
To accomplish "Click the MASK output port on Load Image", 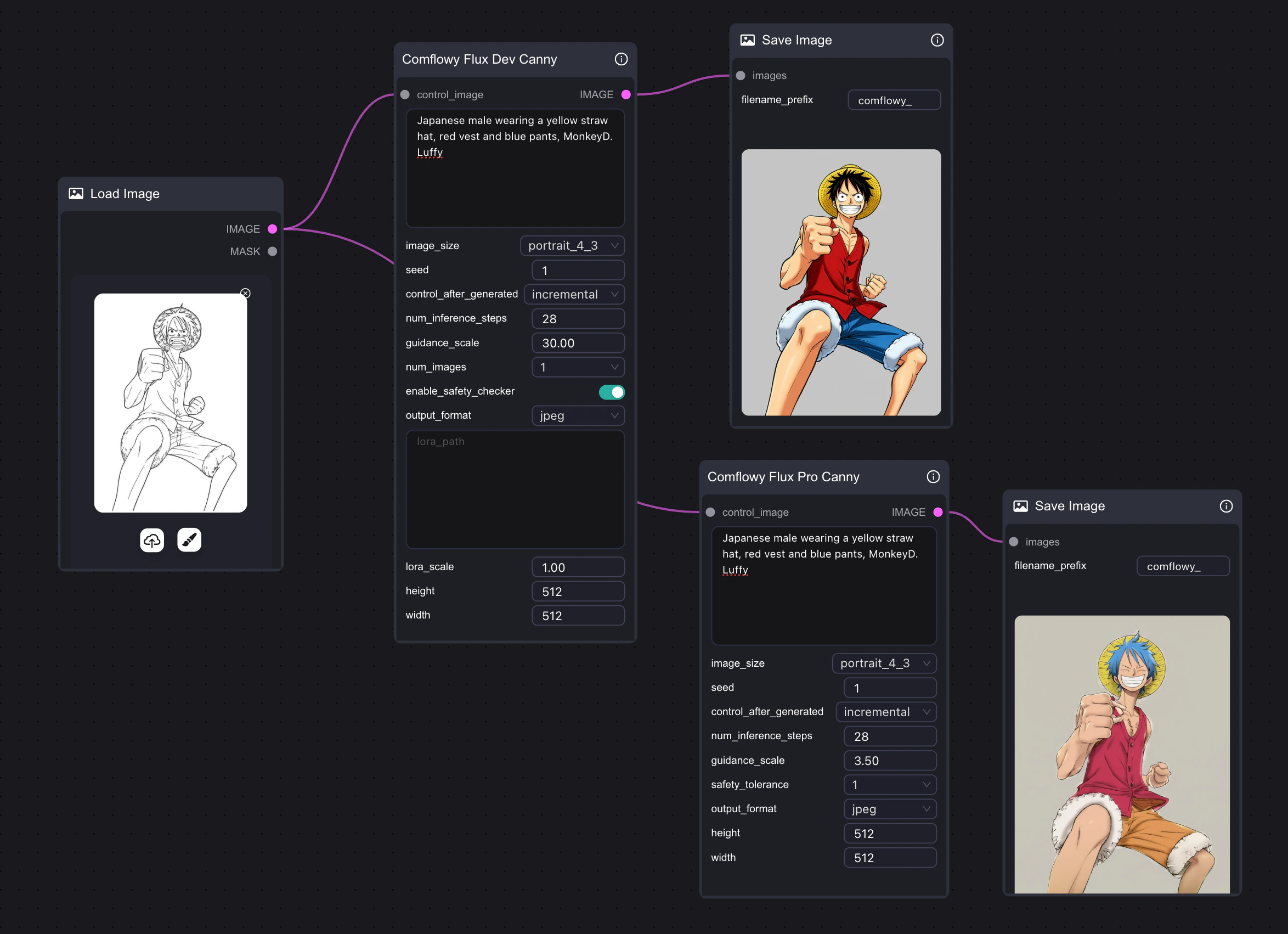I will pos(273,252).
